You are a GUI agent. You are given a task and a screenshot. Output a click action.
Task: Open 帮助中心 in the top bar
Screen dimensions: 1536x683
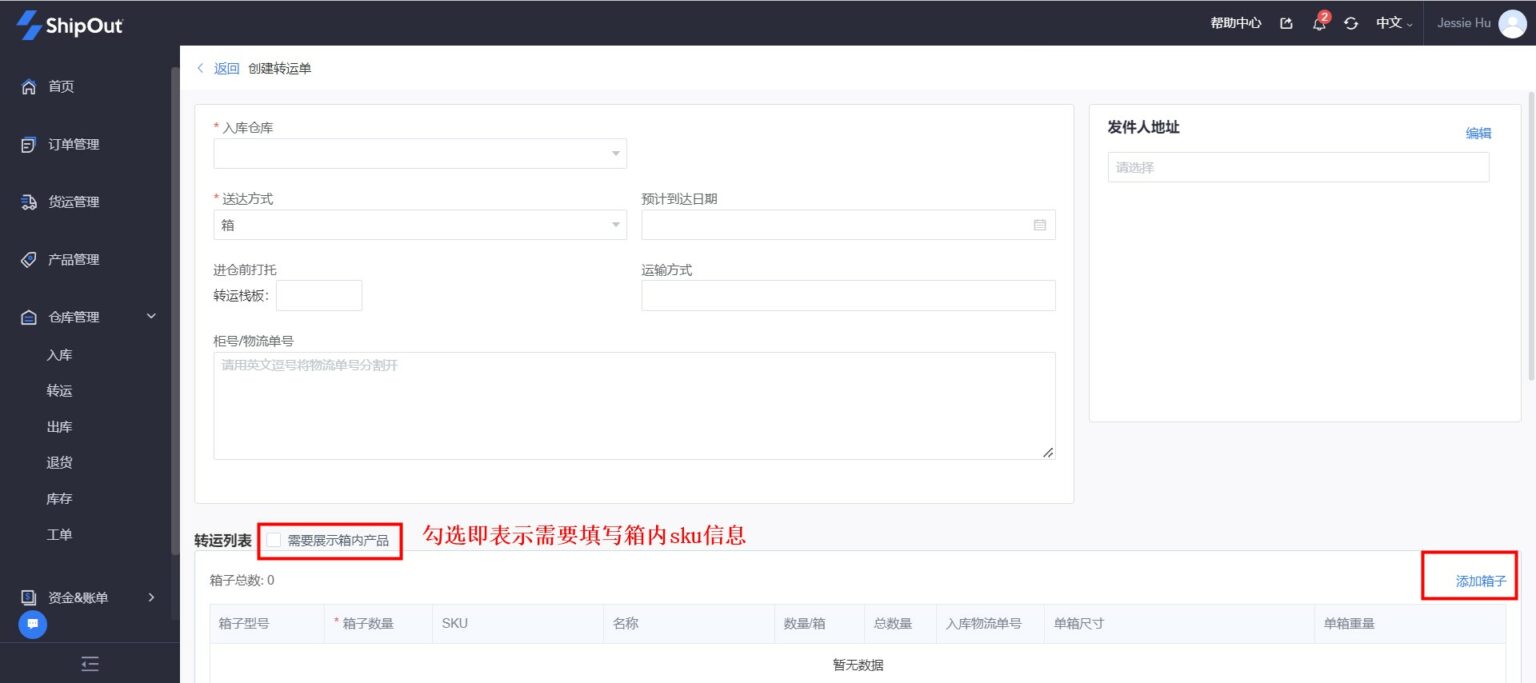point(1236,22)
